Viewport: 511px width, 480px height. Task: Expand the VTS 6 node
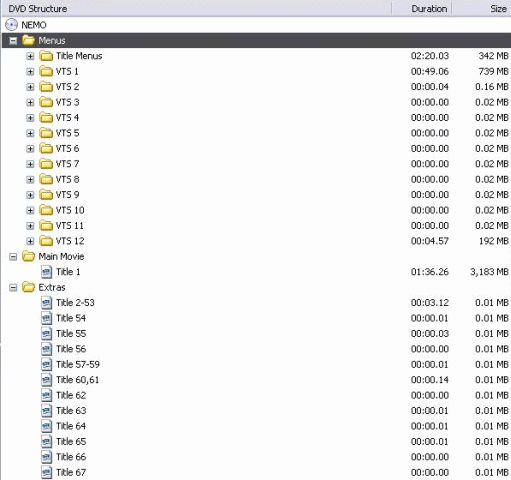click(30, 149)
